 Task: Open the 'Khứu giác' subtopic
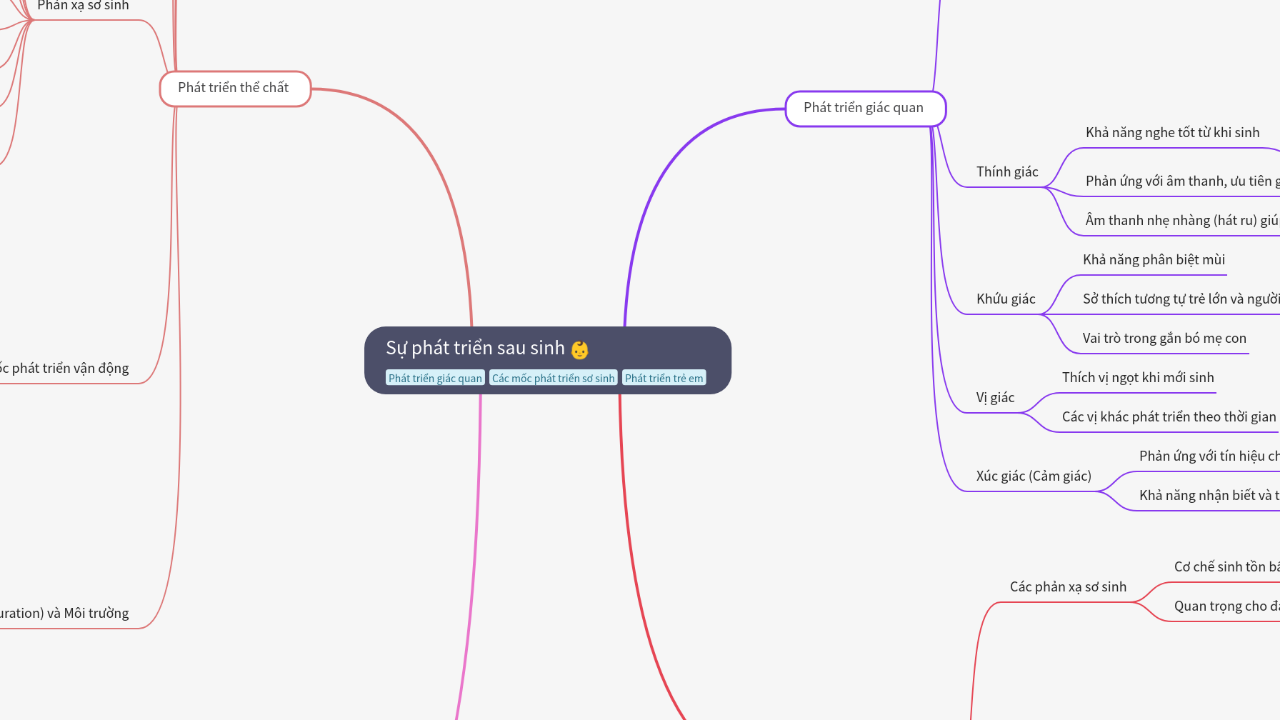[1006, 299]
